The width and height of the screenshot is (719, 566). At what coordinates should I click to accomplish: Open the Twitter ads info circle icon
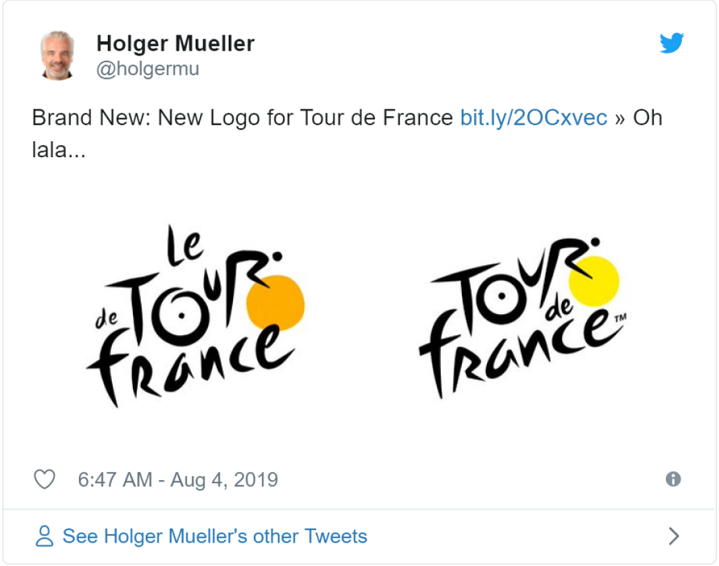(x=673, y=479)
